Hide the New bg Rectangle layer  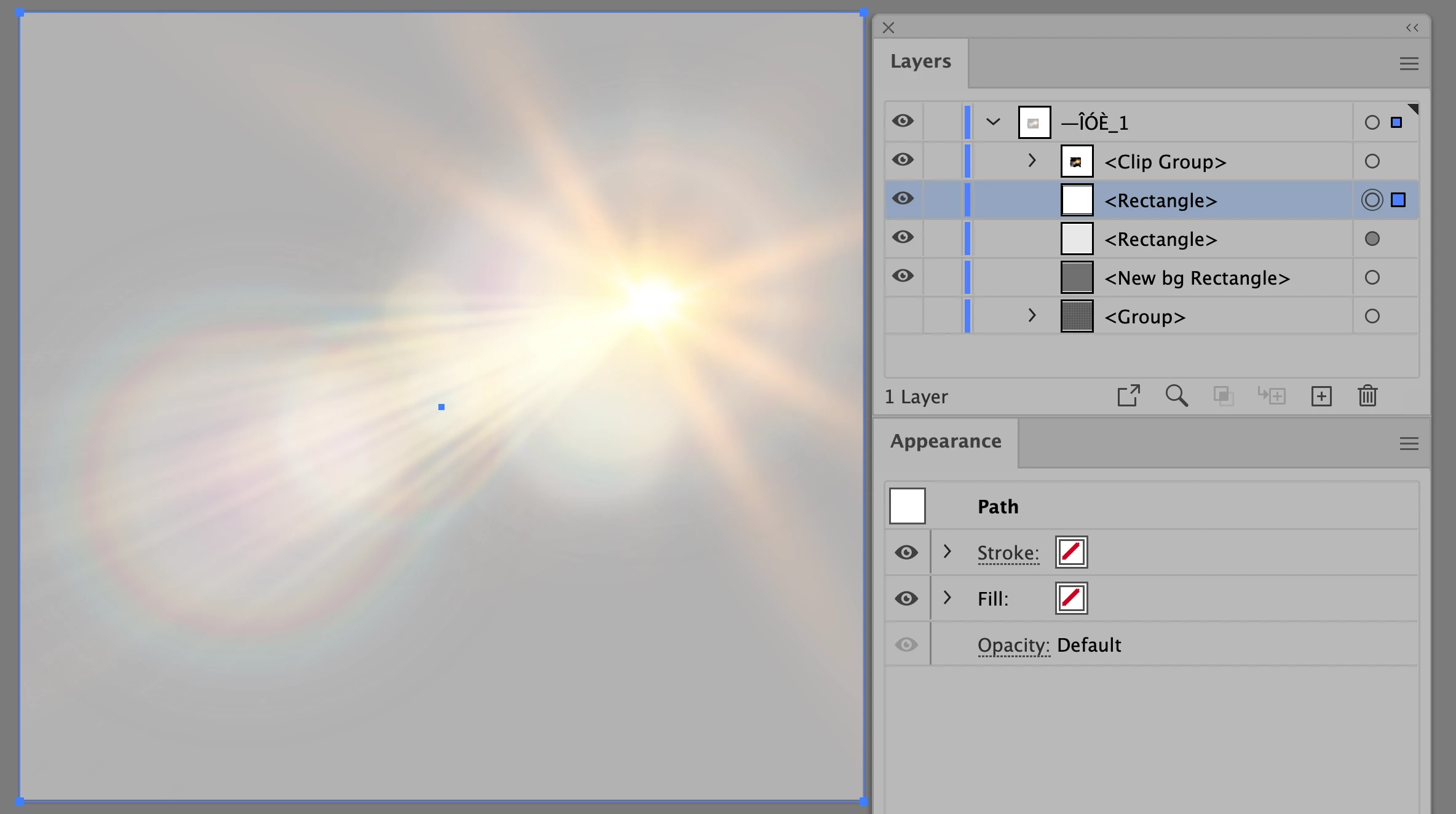click(x=903, y=276)
